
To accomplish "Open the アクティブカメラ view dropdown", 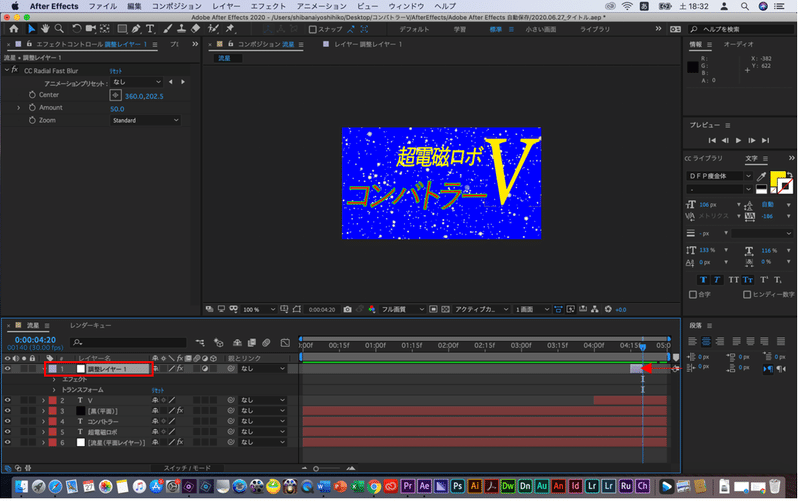I will coord(481,310).
